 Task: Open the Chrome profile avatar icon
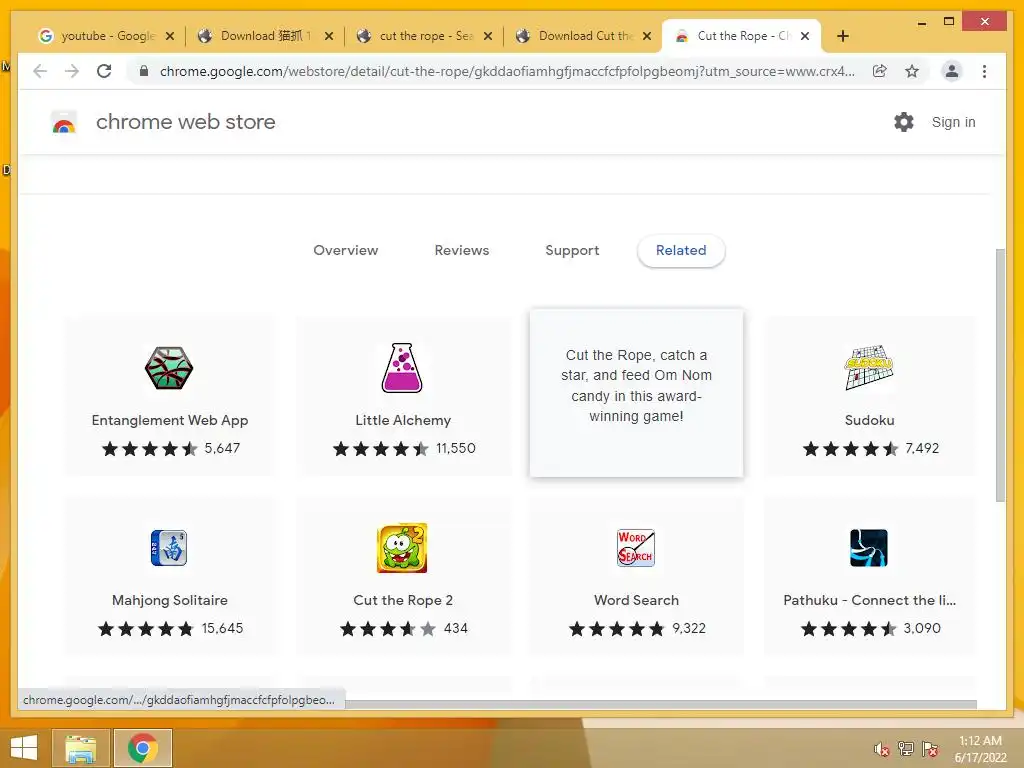(952, 71)
